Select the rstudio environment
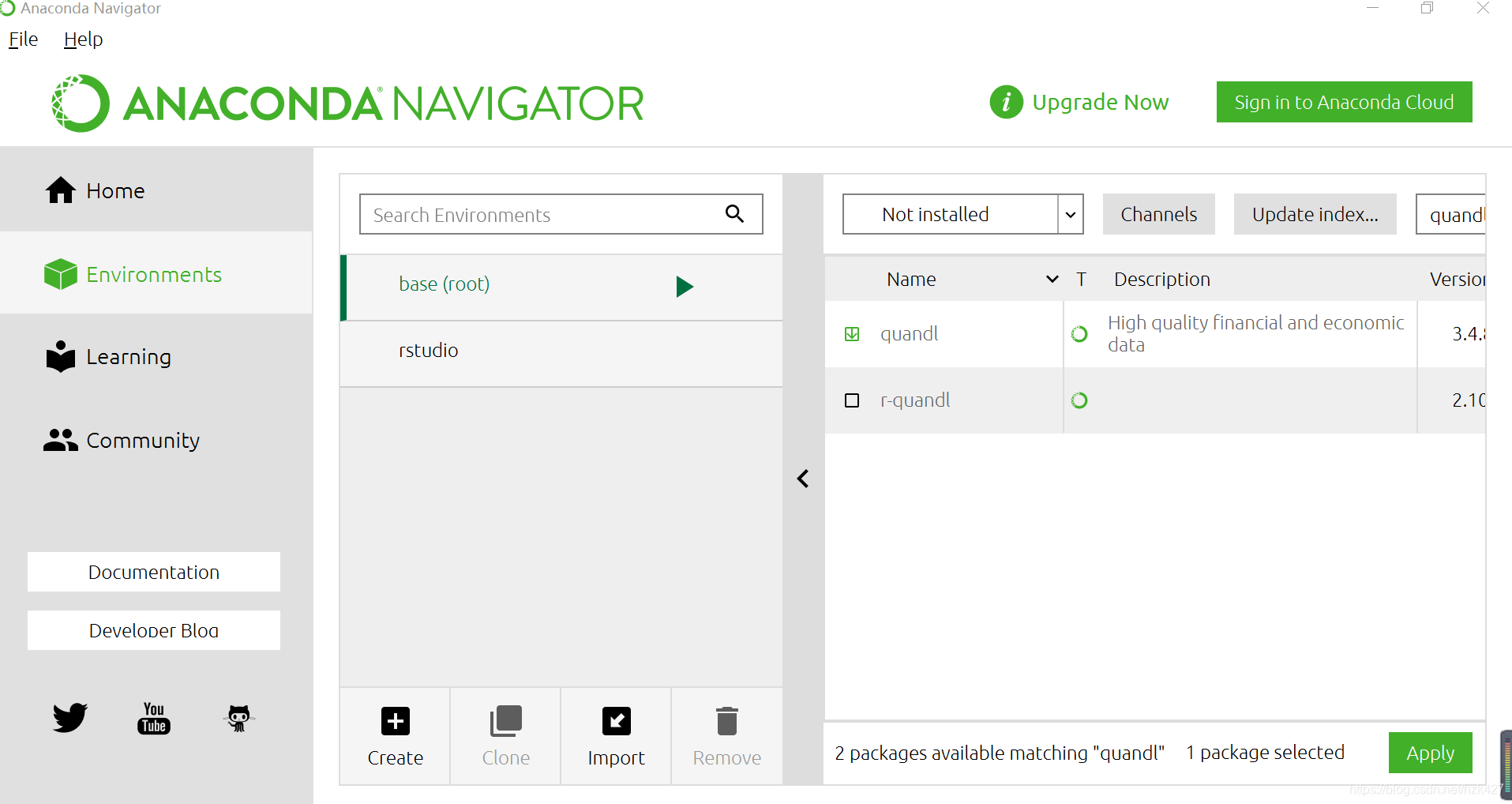 (x=561, y=353)
